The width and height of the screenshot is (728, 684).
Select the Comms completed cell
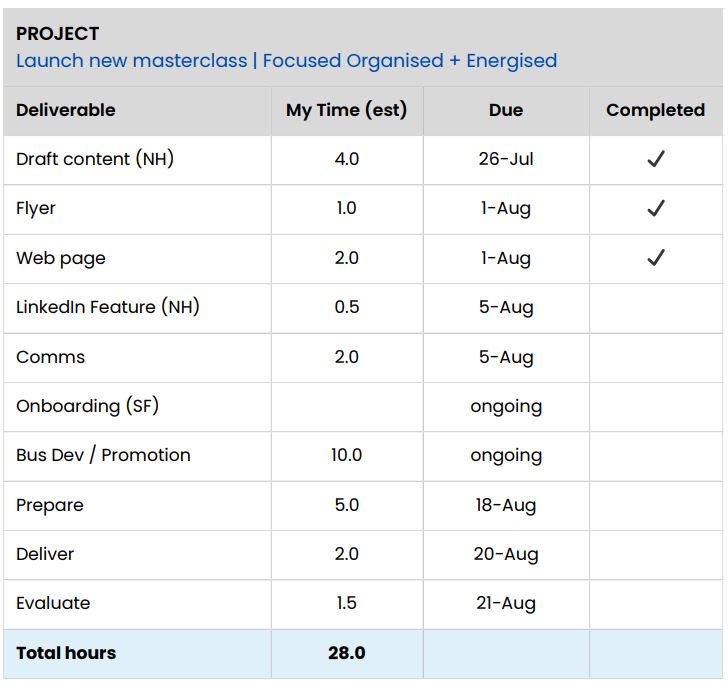(656, 357)
